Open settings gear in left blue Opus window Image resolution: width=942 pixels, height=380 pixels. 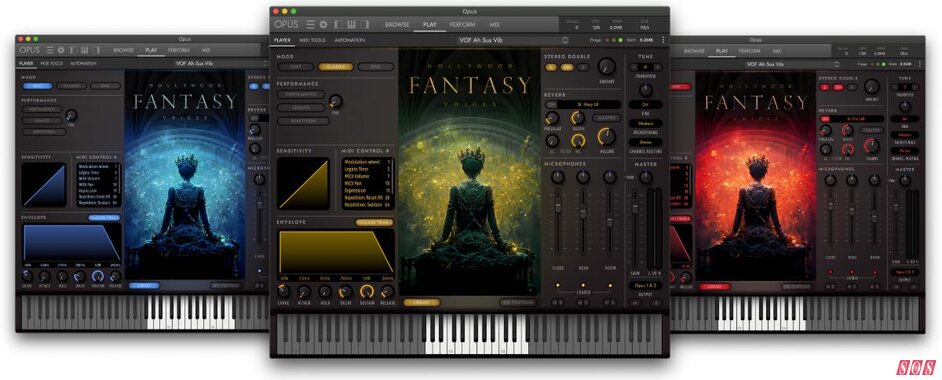pos(60,50)
